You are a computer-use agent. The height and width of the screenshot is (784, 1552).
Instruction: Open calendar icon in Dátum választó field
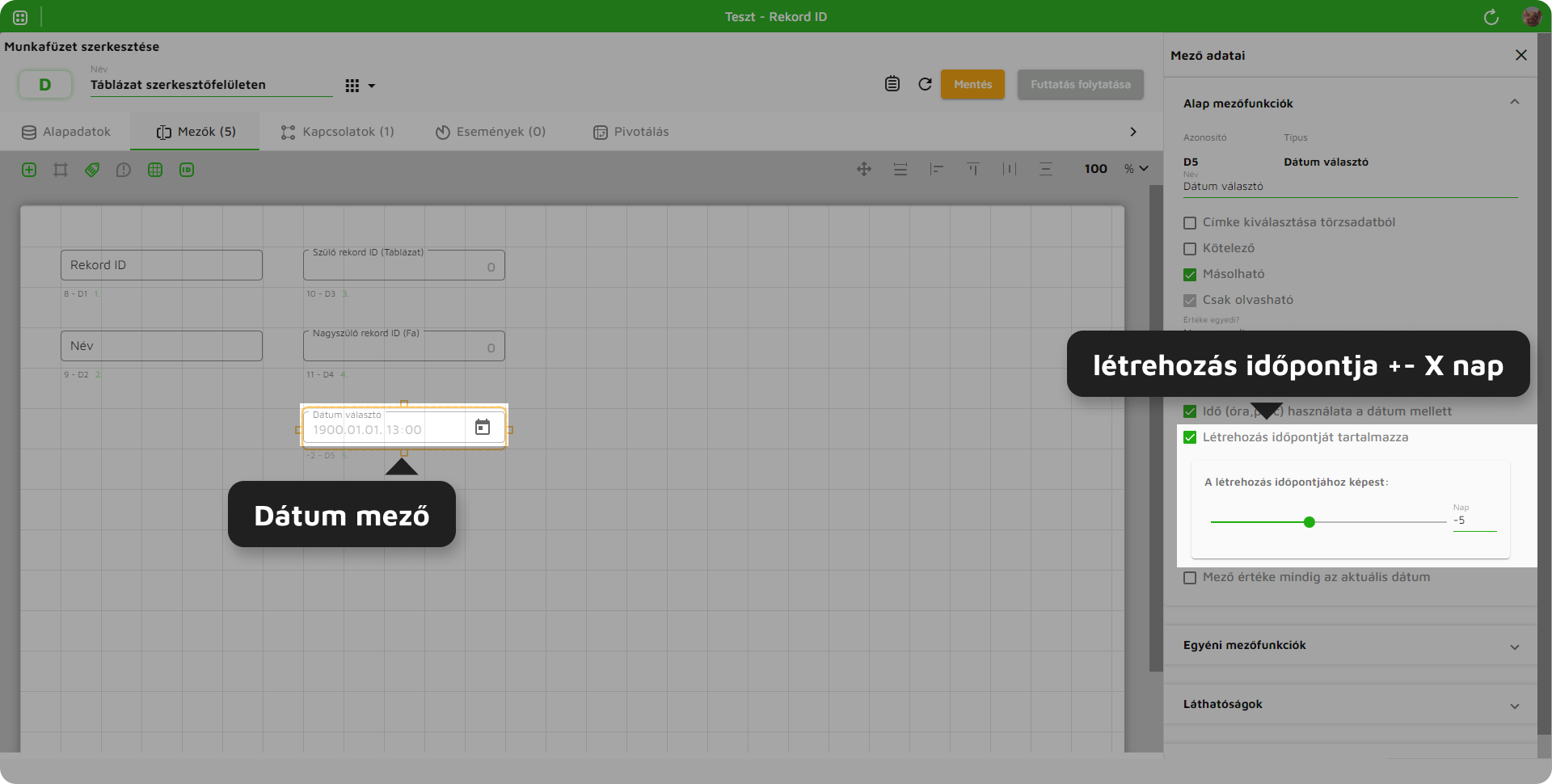tap(483, 427)
